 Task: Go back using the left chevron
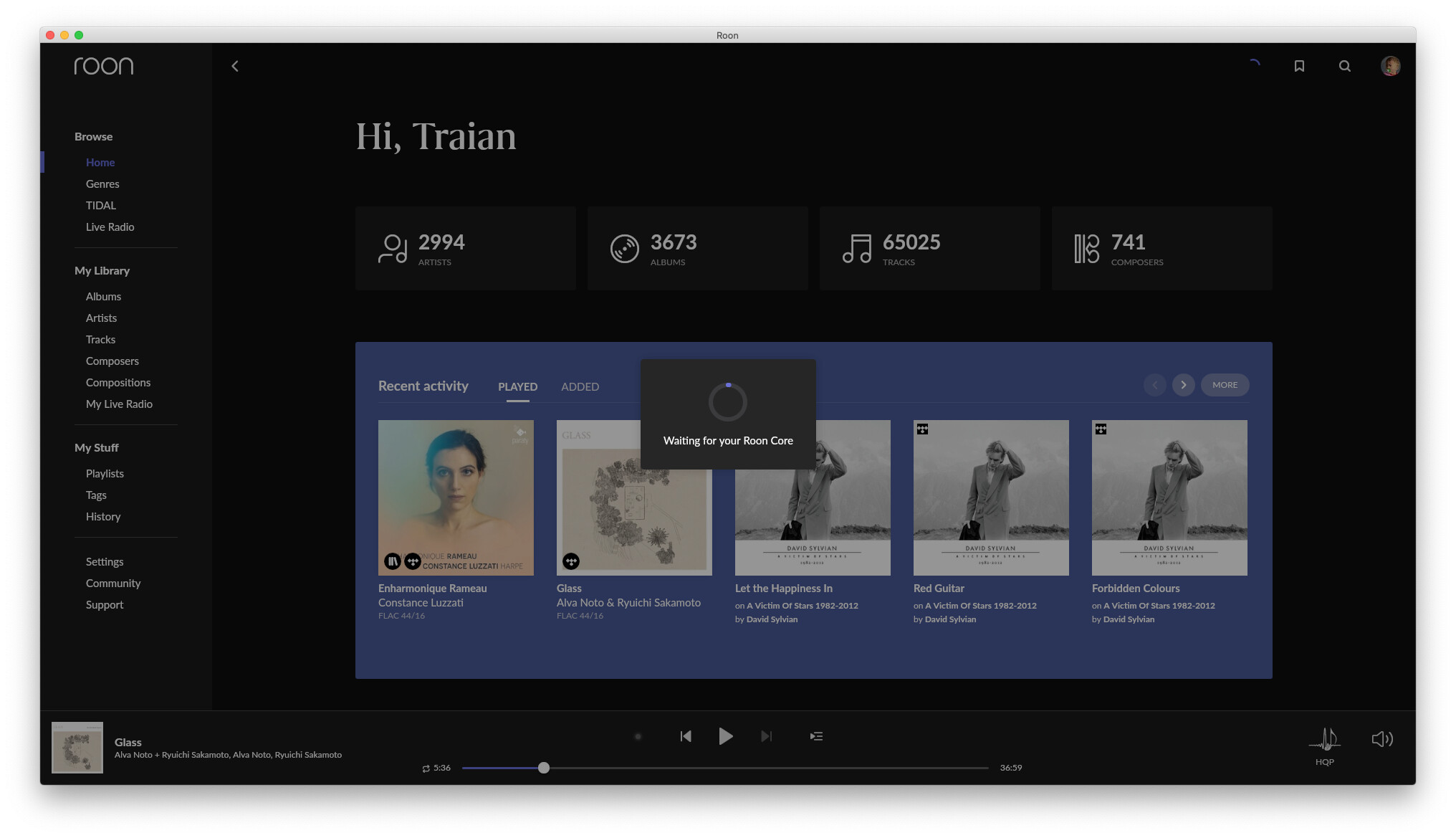coord(235,66)
